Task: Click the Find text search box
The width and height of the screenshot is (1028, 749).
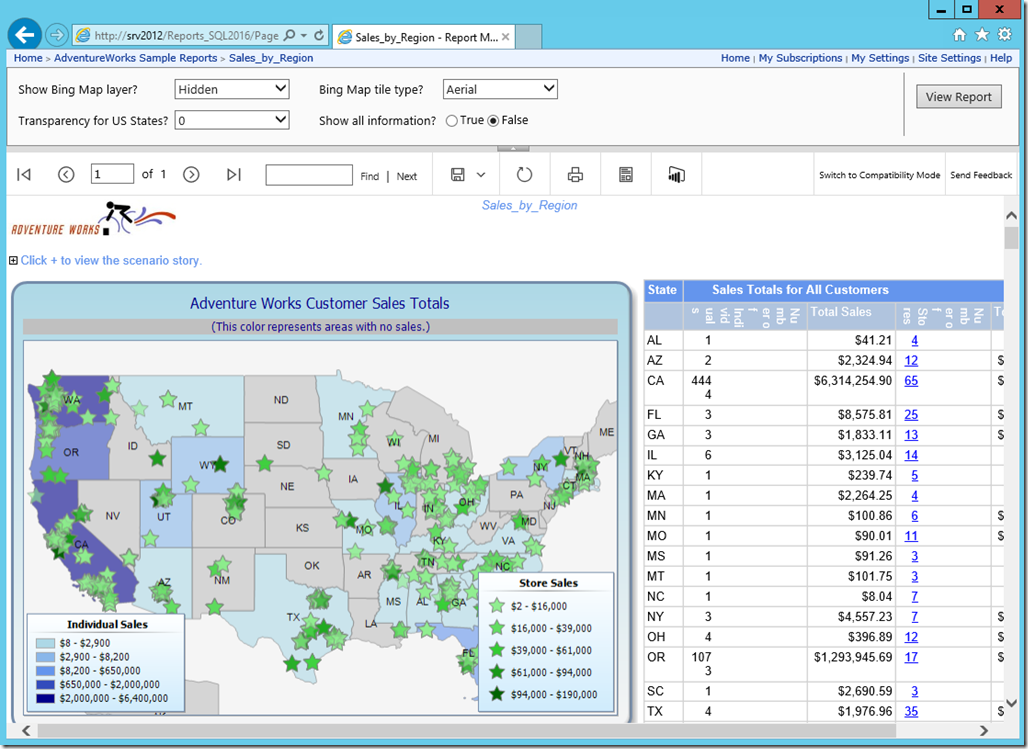Action: point(309,175)
